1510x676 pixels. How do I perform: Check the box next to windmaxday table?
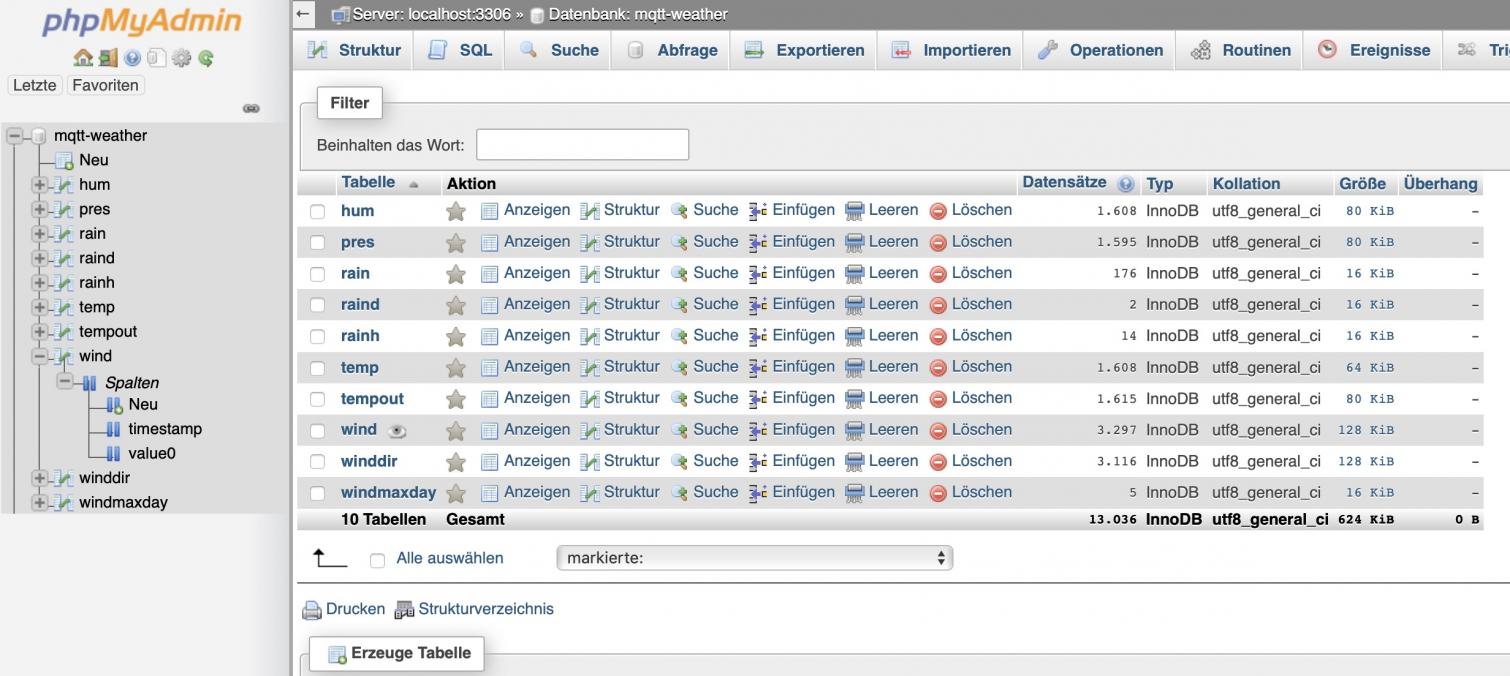(318, 493)
